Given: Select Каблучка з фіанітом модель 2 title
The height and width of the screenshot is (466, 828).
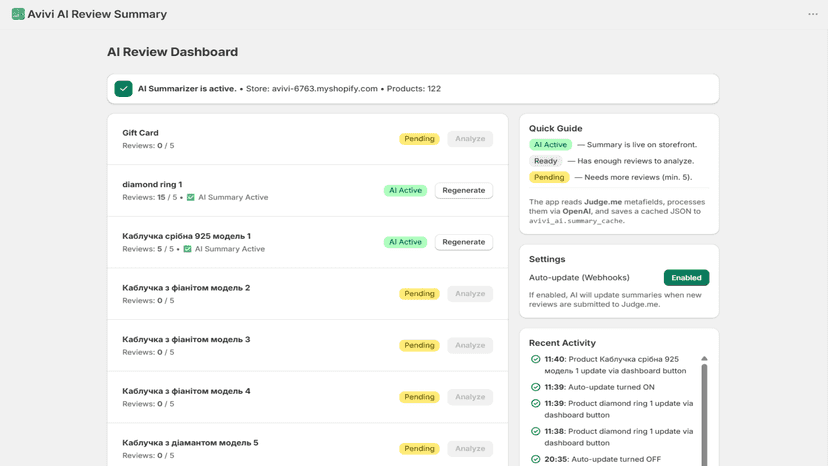Looking at the screenshot, I should (186, 288).
